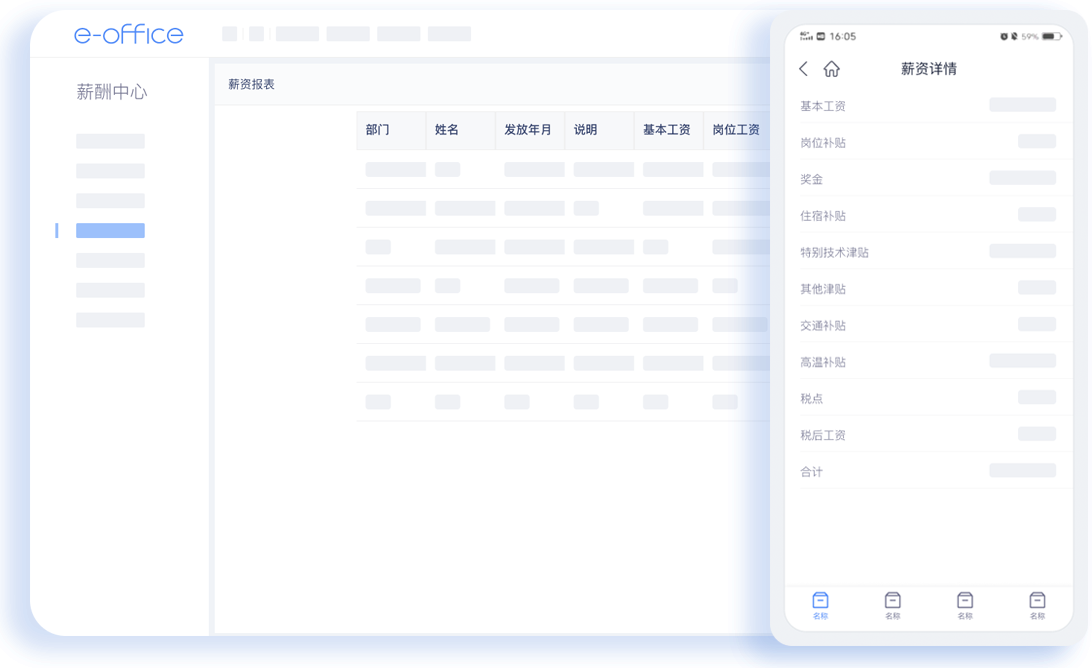Click the 发放年月 column header
The image size is (1092, 668).
click(x=528, y=130)
